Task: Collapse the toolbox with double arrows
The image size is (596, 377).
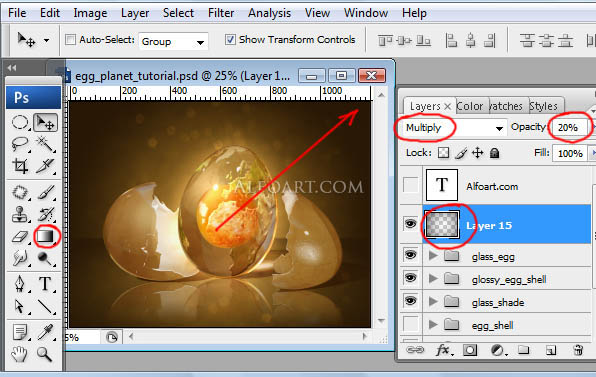Action: 12,68
